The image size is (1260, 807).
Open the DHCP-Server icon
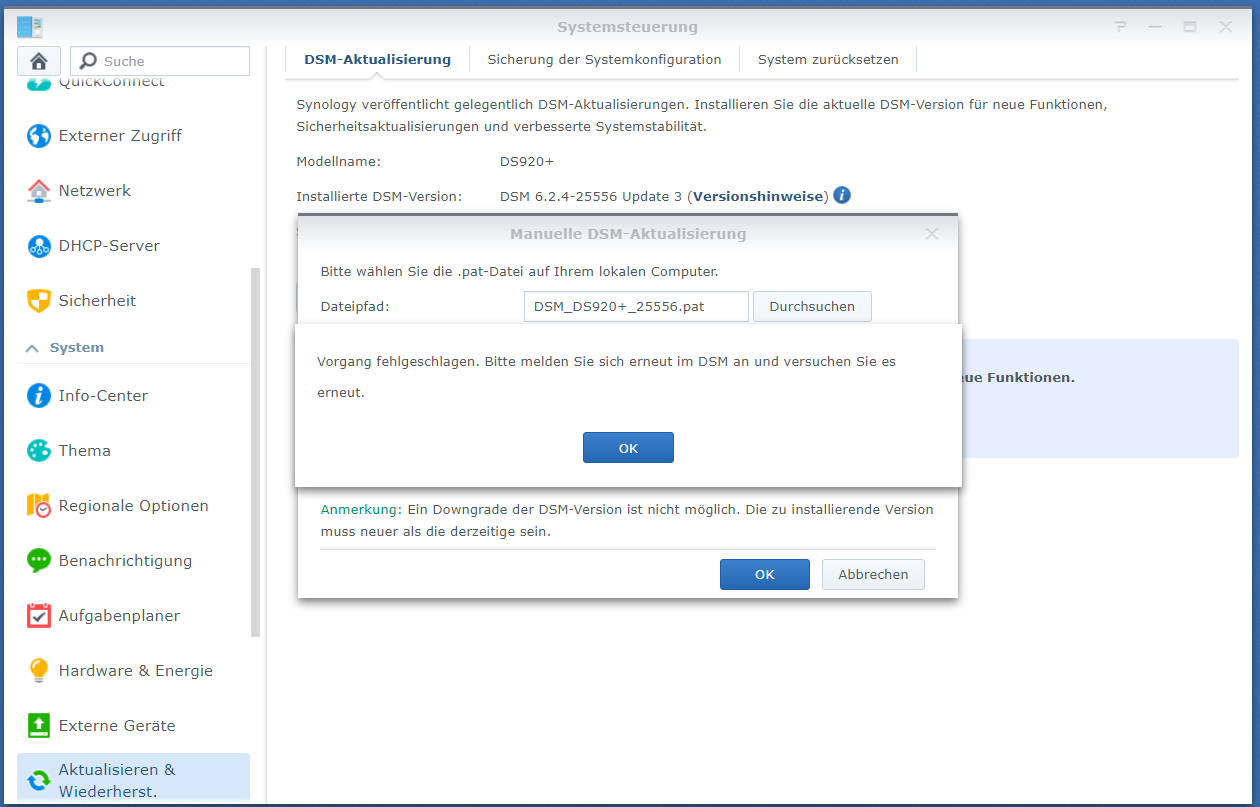39,246
